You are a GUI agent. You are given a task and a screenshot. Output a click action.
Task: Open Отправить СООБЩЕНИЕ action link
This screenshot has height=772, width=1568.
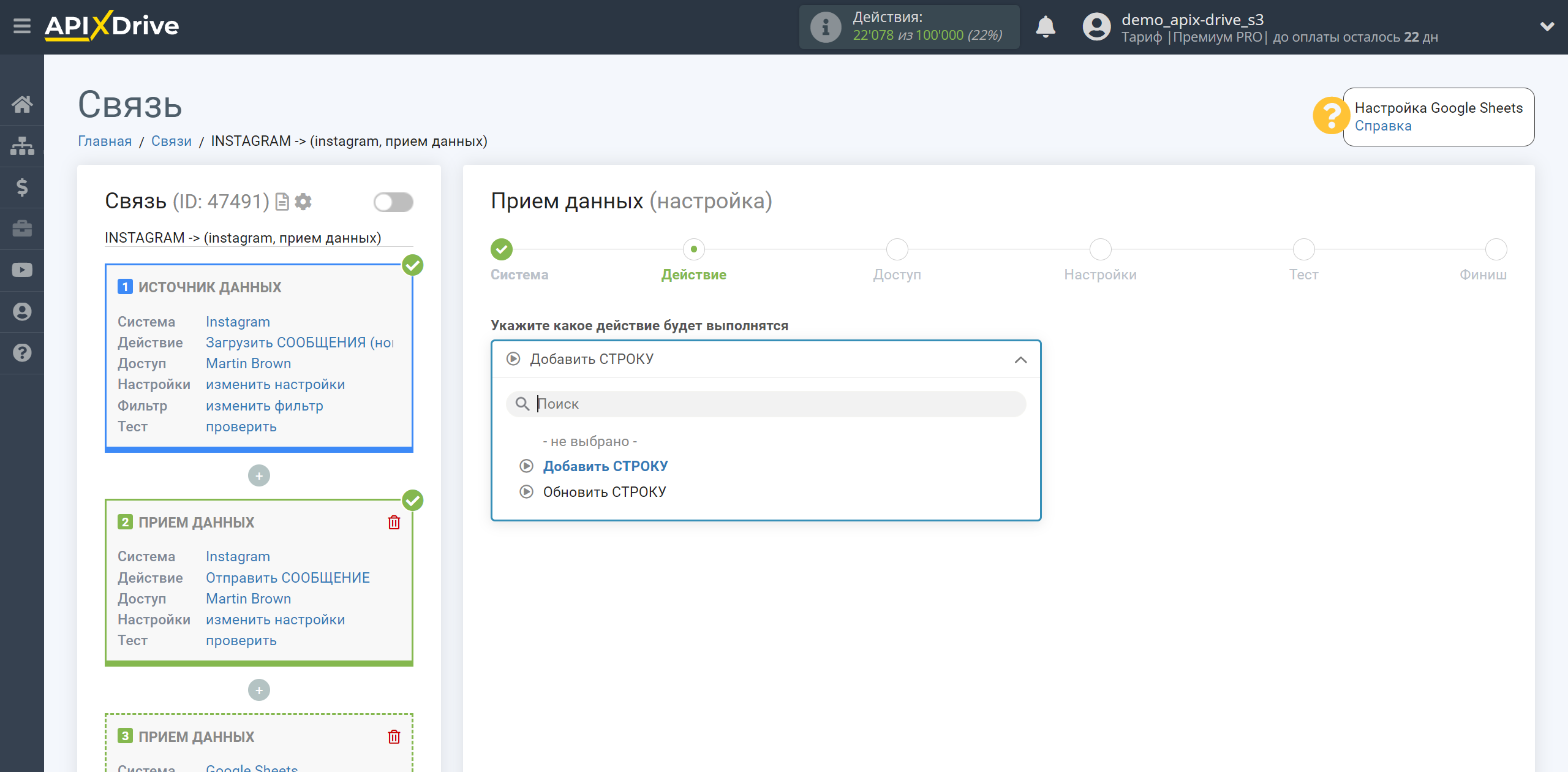(288, 578)
